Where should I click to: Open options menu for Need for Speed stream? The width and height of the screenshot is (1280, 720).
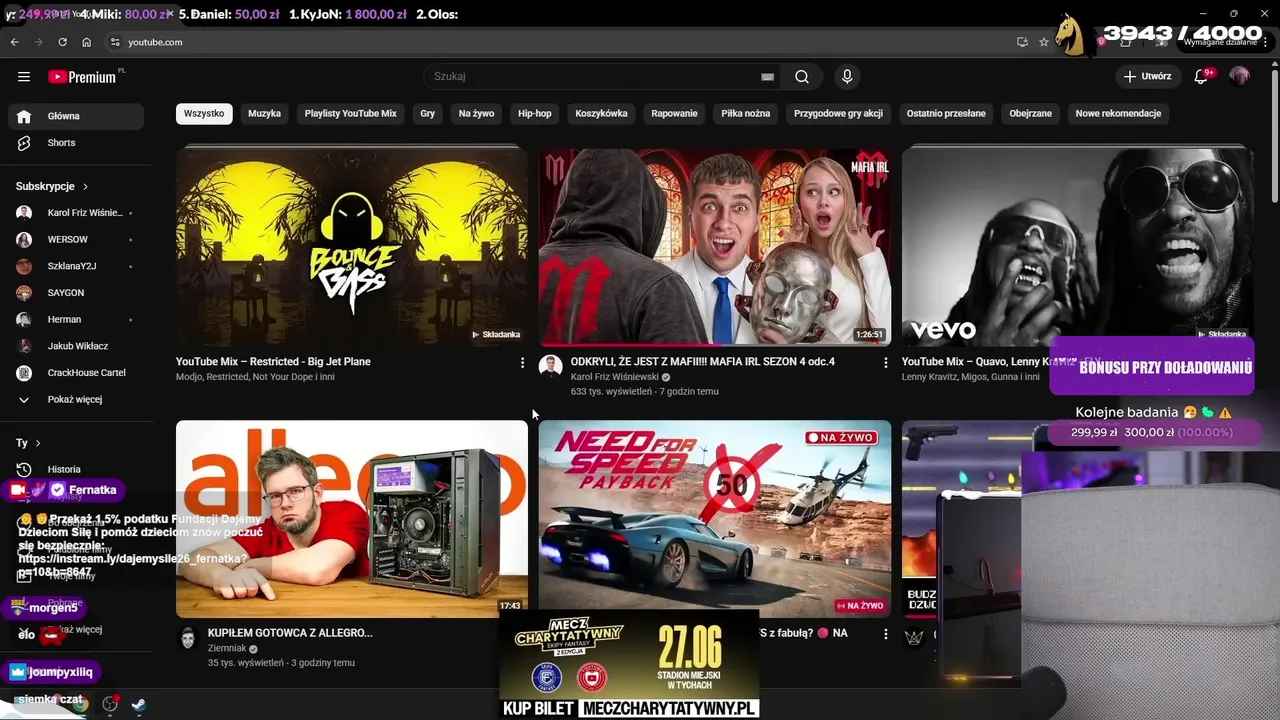[x=885, y=634]
